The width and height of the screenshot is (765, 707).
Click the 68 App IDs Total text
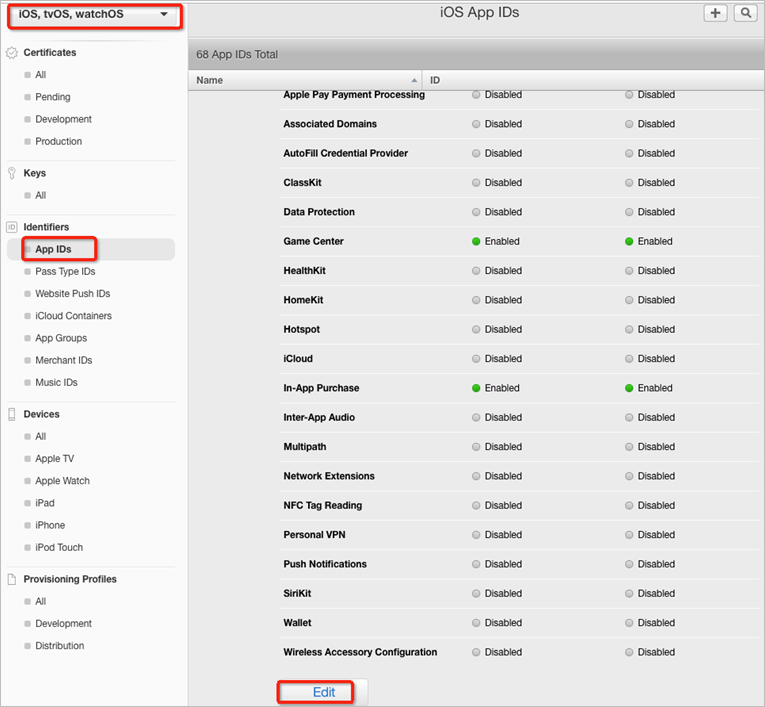tap(237, 55)
